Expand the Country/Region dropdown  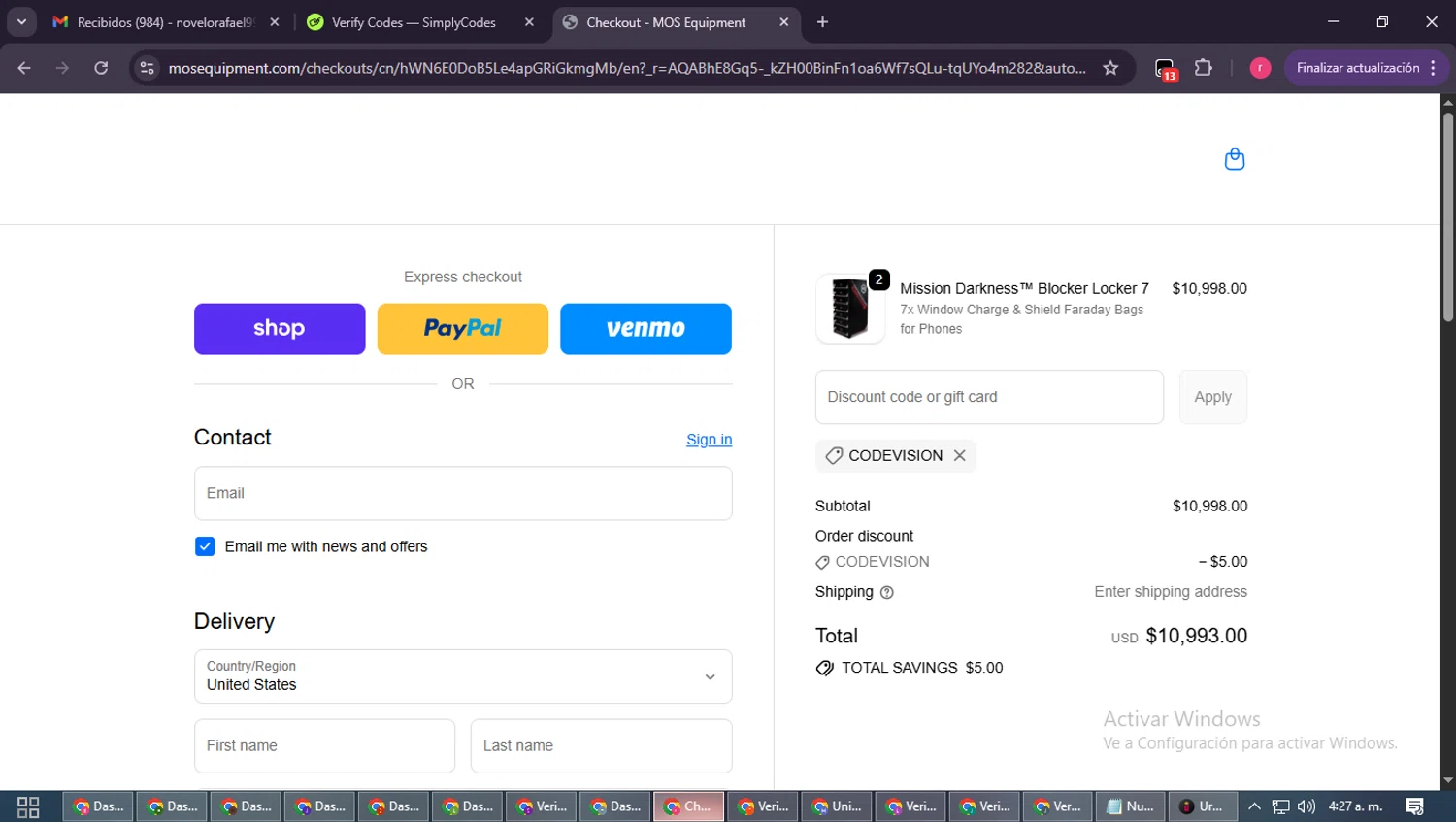[463, 676]
